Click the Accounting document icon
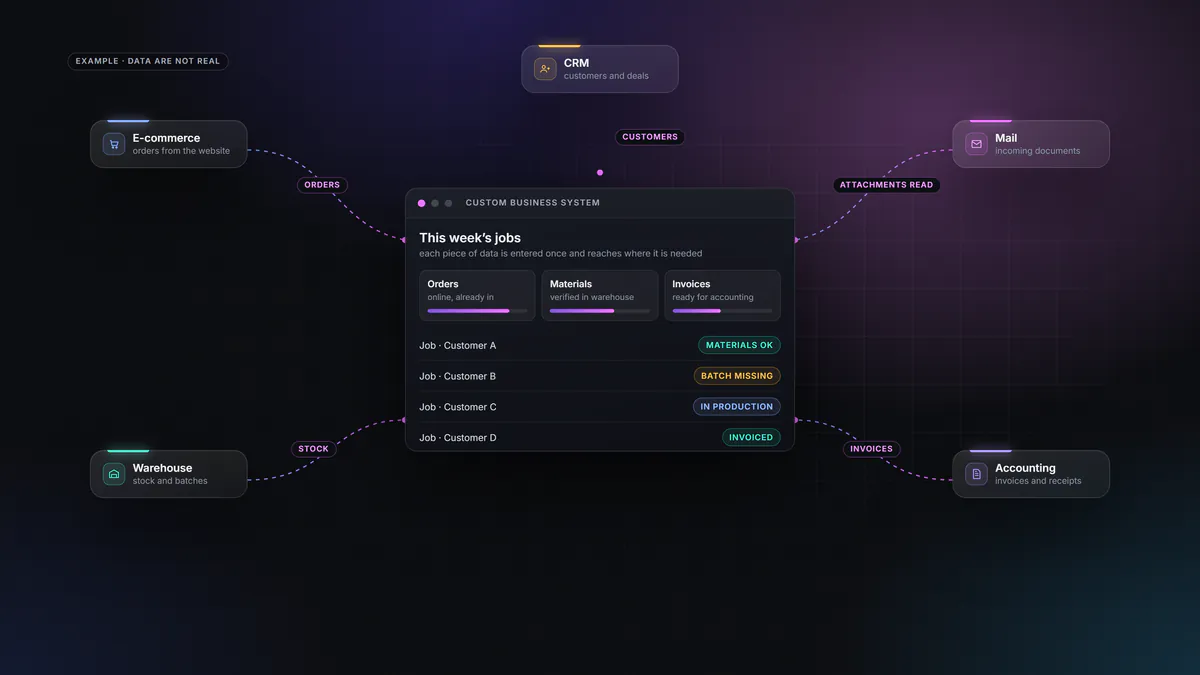 point(976,474)
